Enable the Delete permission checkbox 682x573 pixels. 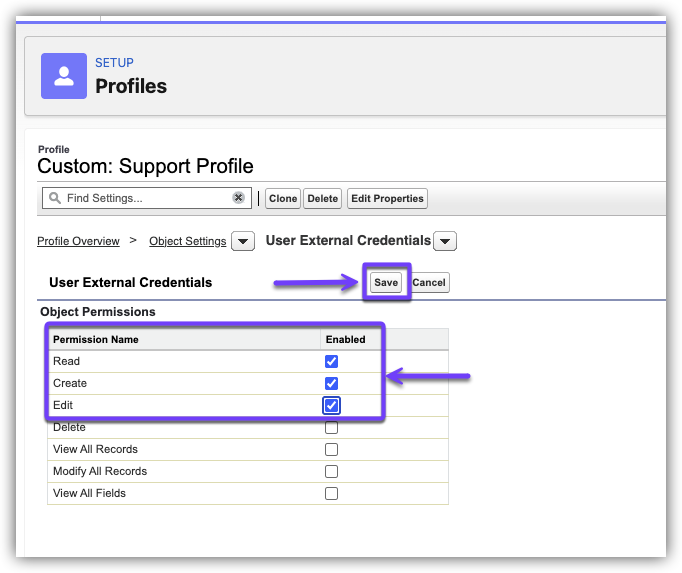coord(331,428)
